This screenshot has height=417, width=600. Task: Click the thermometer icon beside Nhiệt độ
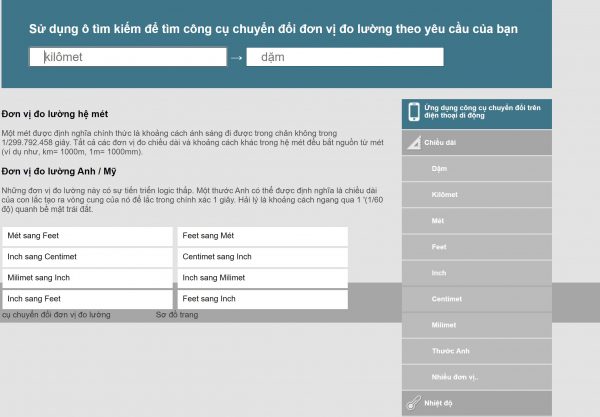[414, 403]
